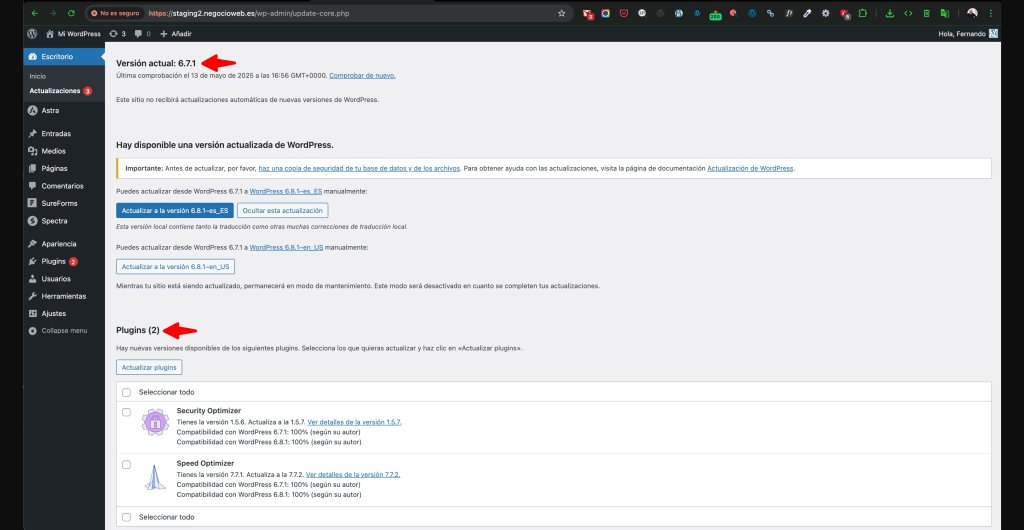Open the updates counter '3' in admin bar
The image size is (1024, 530).
(x=118, y=33)
